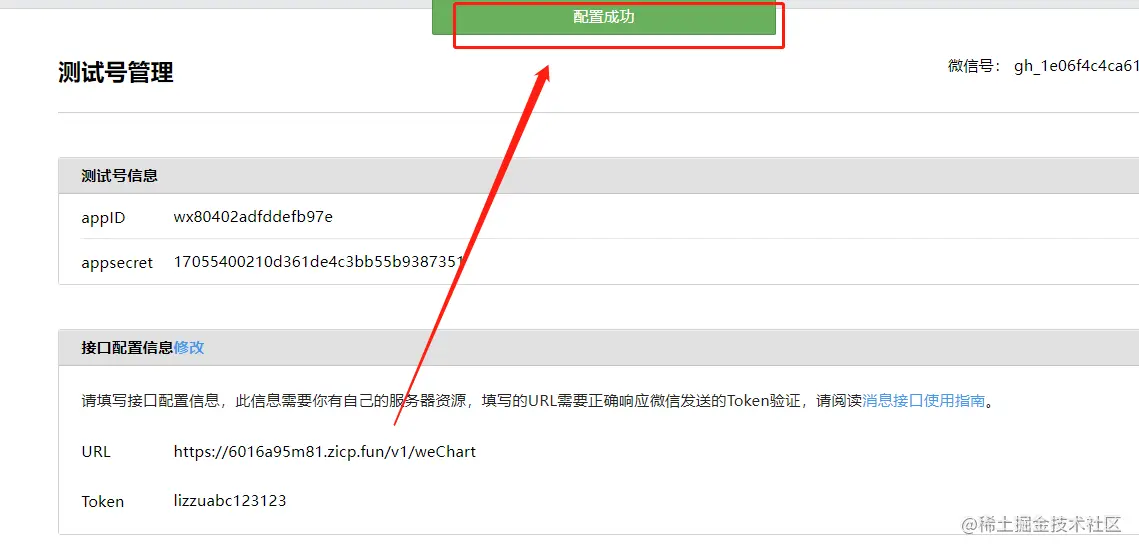Select the appsecret value starting with 17055400210d
The width and height of the screenshot is (1139, 552).
tap(319, 261)
